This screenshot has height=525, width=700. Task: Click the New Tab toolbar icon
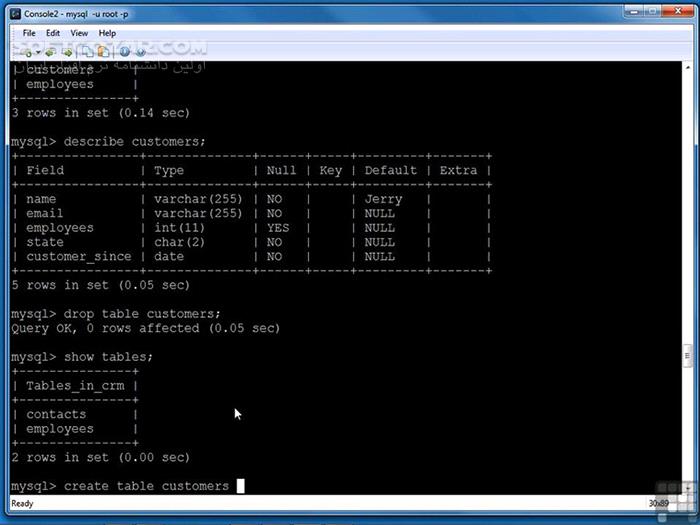[27, 52]
